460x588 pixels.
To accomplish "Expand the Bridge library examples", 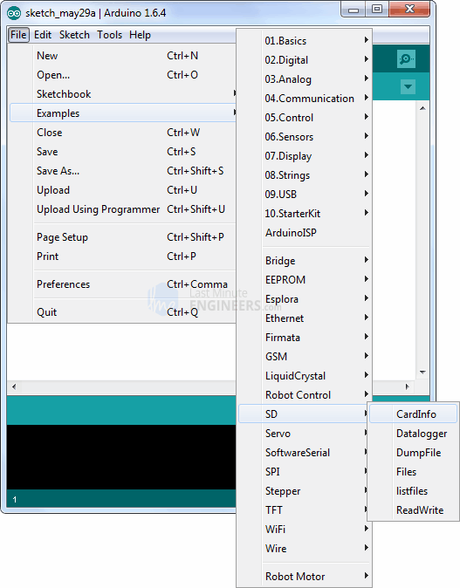I will (x=305, y=261).
